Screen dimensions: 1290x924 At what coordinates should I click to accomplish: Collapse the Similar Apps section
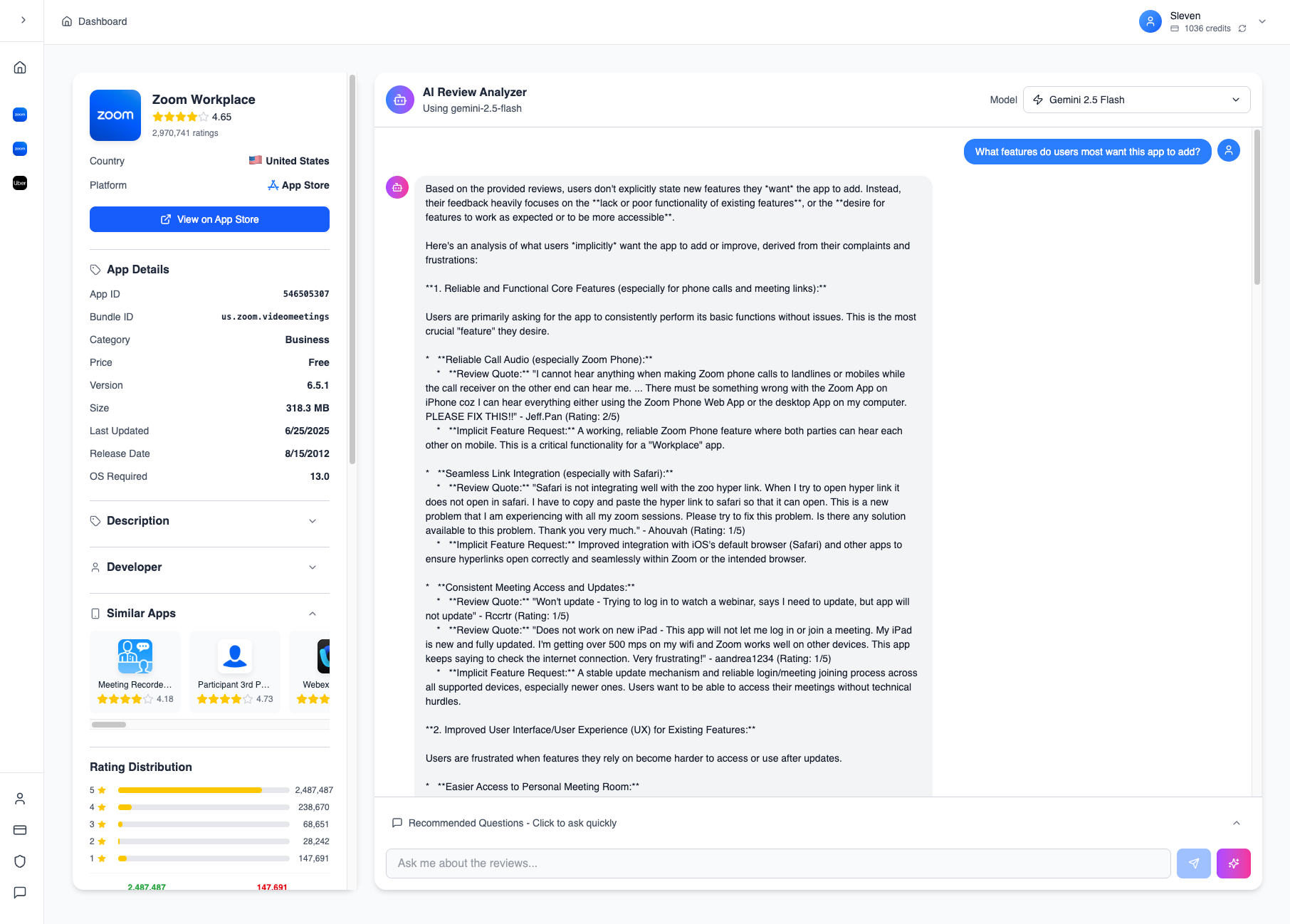(x=209, y=614)
